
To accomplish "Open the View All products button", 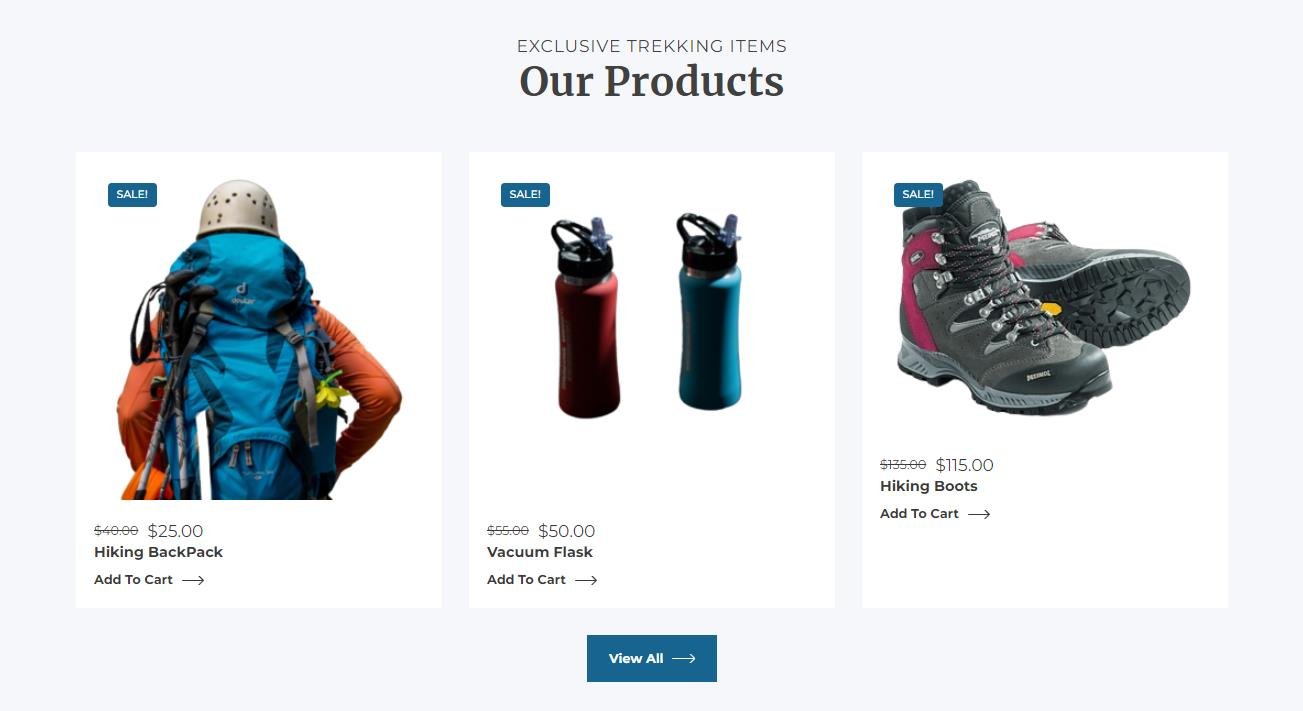I will pyautogui.click(x=652, y=658).
